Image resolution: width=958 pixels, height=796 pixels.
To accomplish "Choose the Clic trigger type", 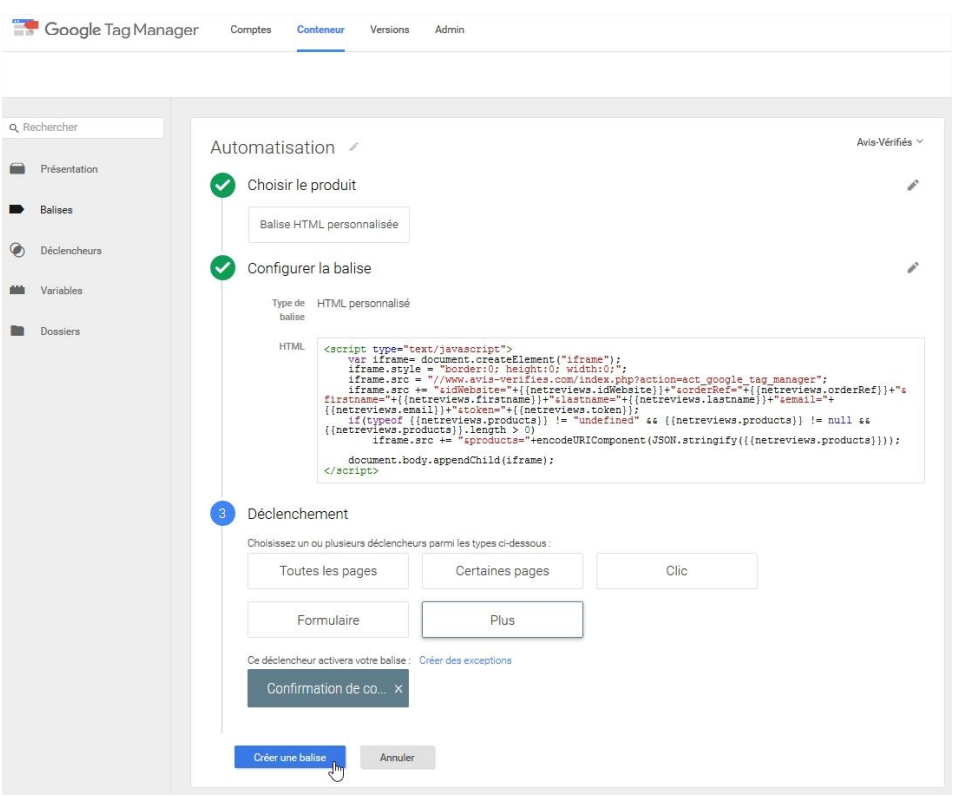I will pyautogui.click(x=676, y=571).
